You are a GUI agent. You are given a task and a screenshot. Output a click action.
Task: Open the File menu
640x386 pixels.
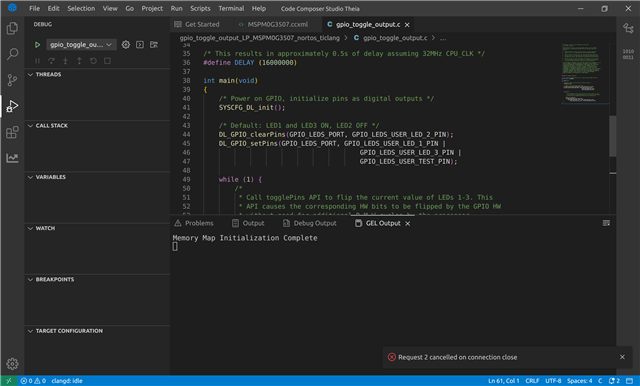click(x=35, y=9)
